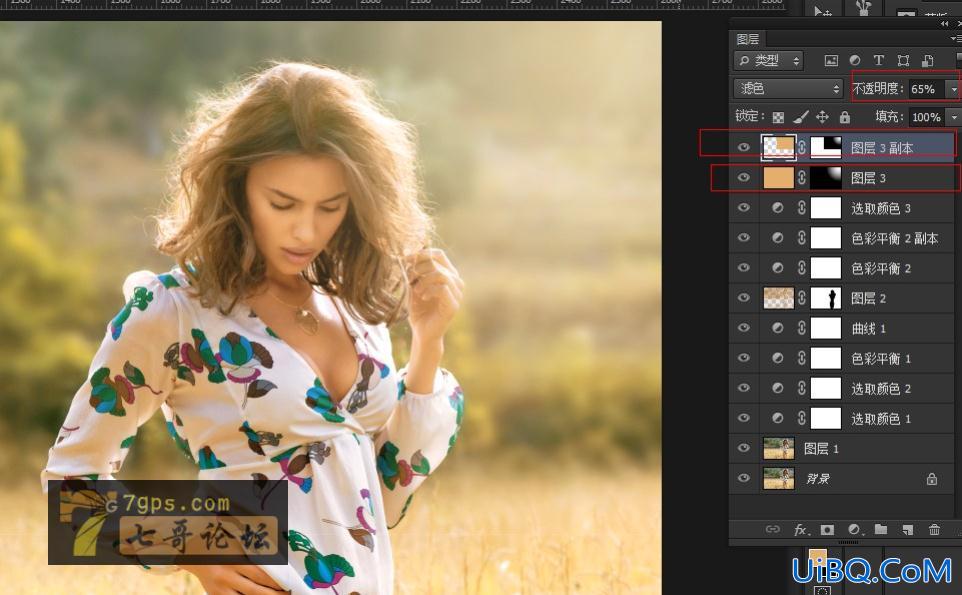Select layer named 曲线 1
The width and height of the screenshot is (962, 595).
coord(869,328)
